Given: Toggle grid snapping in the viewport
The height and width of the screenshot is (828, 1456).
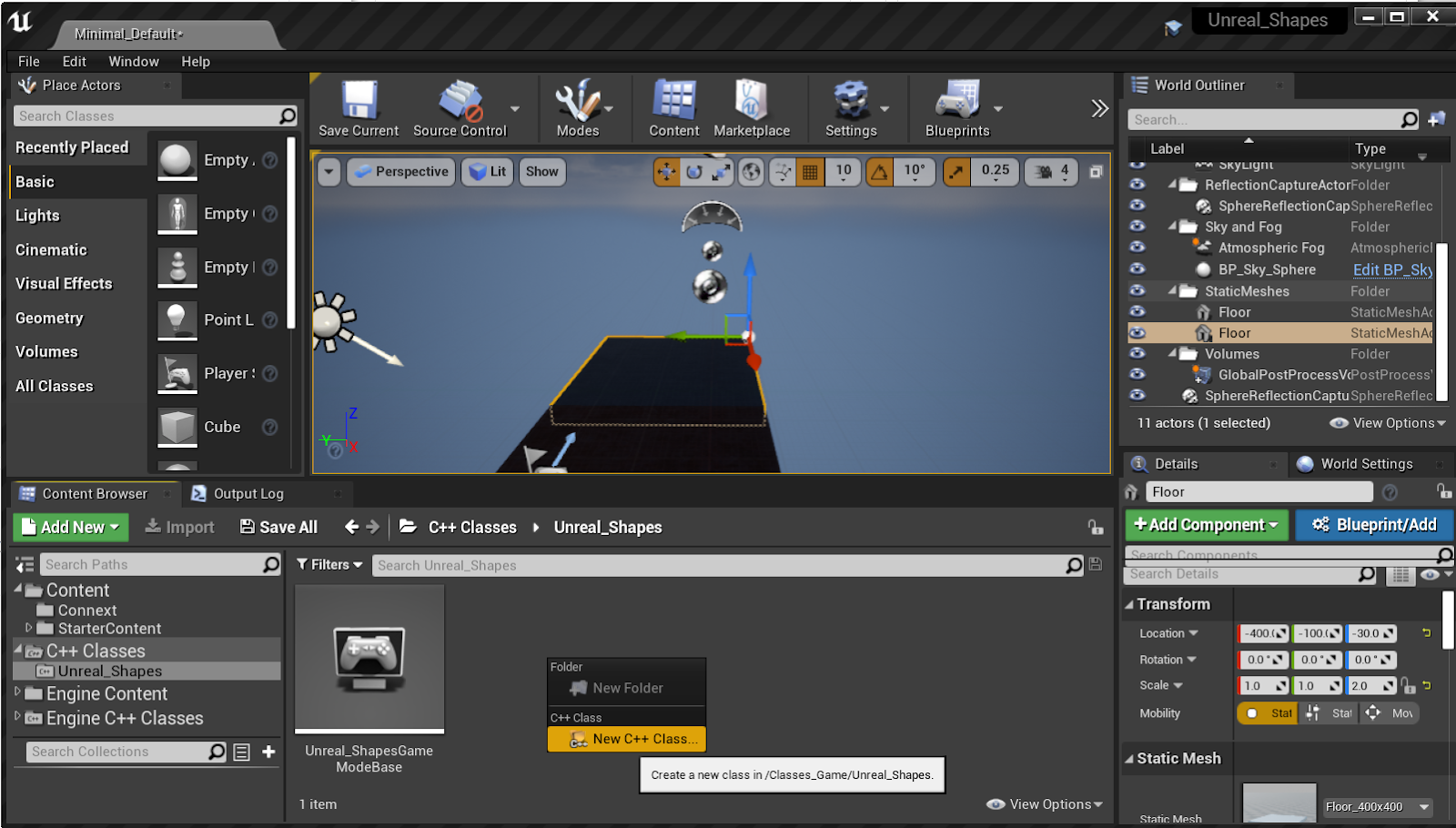Looking at the screenshot, I should [810, 171].
